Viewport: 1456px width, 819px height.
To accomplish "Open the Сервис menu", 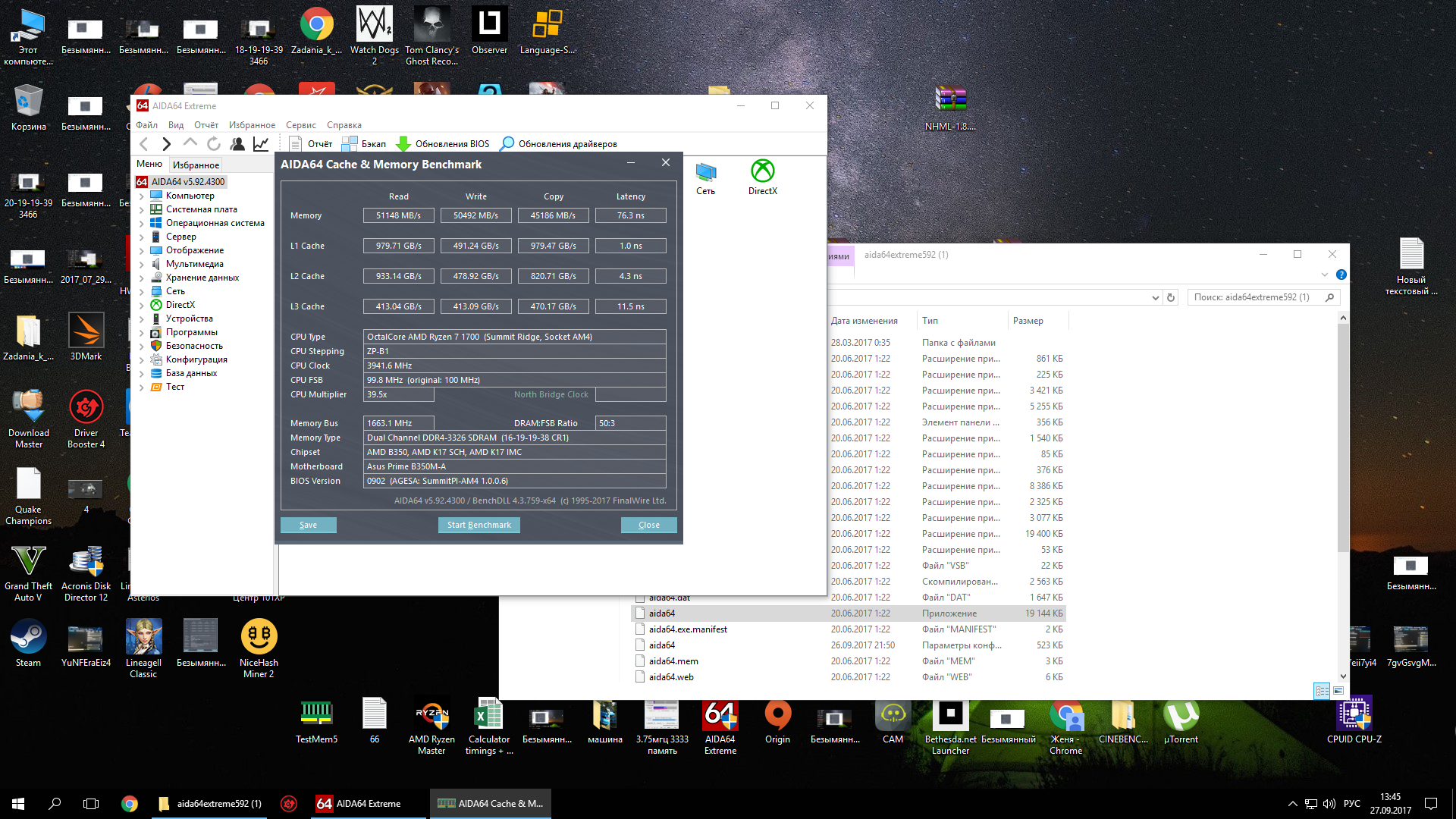I will [x=300, y=125].
